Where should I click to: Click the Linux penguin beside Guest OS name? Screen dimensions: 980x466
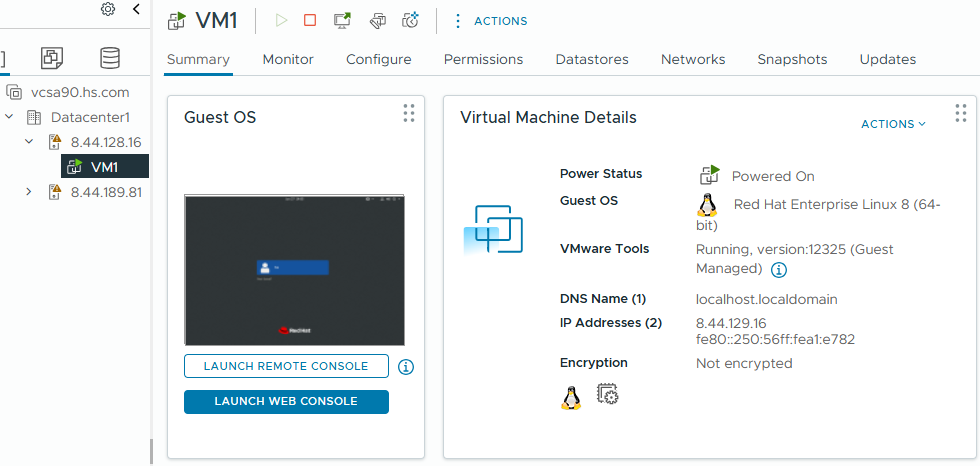[707, 205]
